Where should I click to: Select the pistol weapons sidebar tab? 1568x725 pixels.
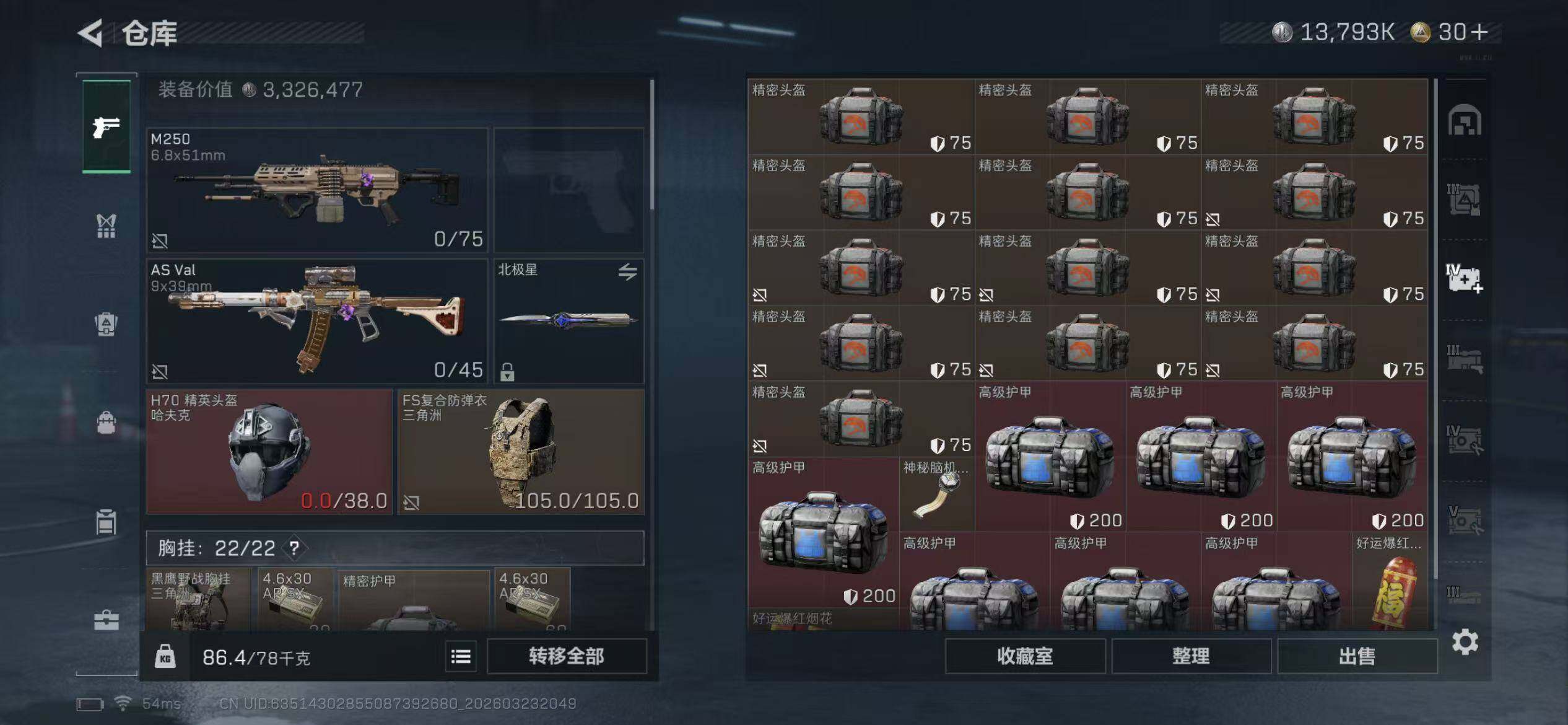pyautogui.click(x=107, y=127)
